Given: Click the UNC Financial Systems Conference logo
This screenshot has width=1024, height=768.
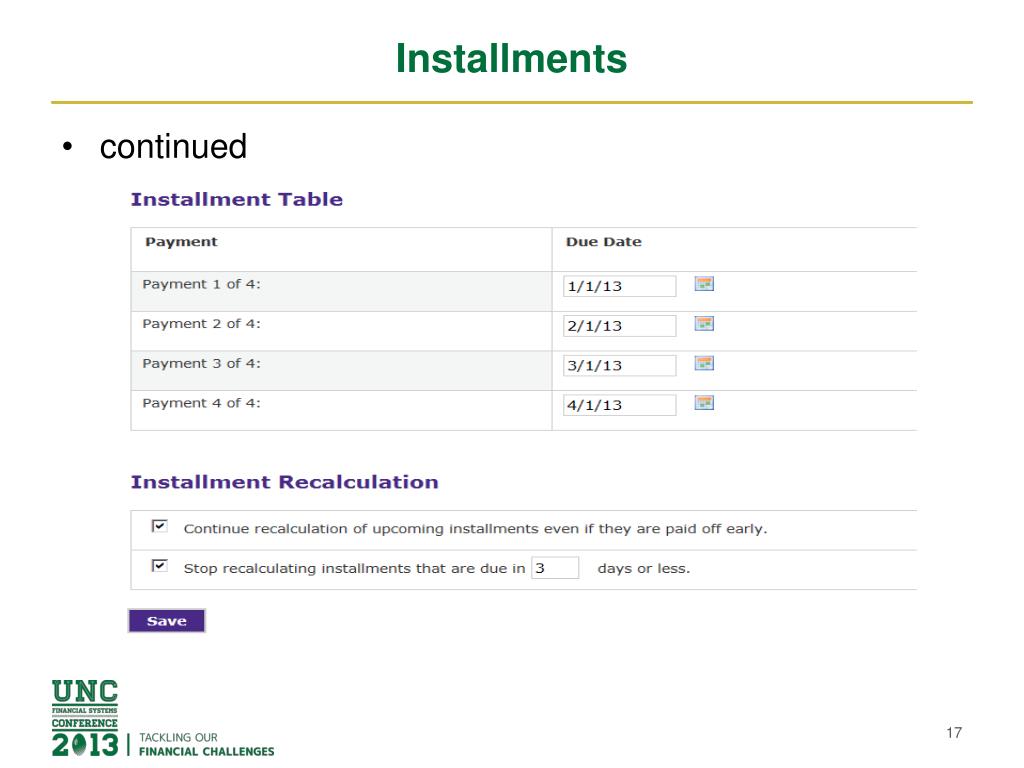Looking at the screenshot, I should coord(85,718).
